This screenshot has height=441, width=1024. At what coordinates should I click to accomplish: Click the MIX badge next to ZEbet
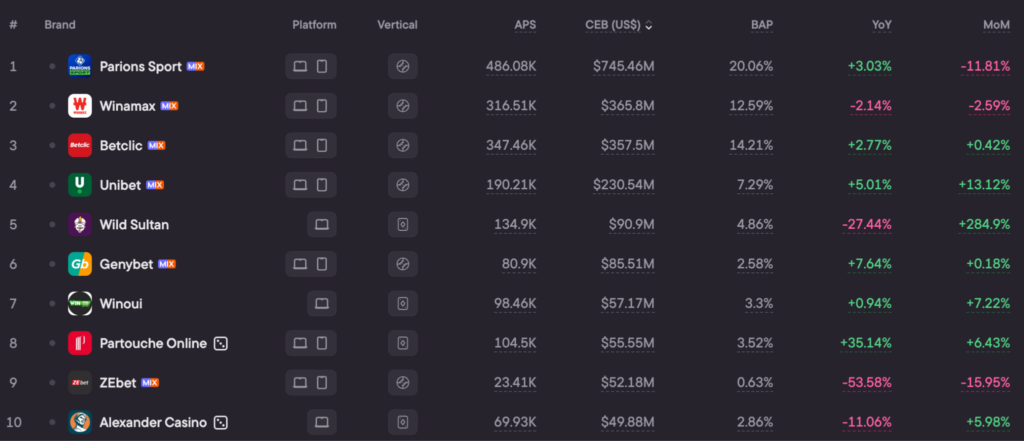[x=150, y=382]
